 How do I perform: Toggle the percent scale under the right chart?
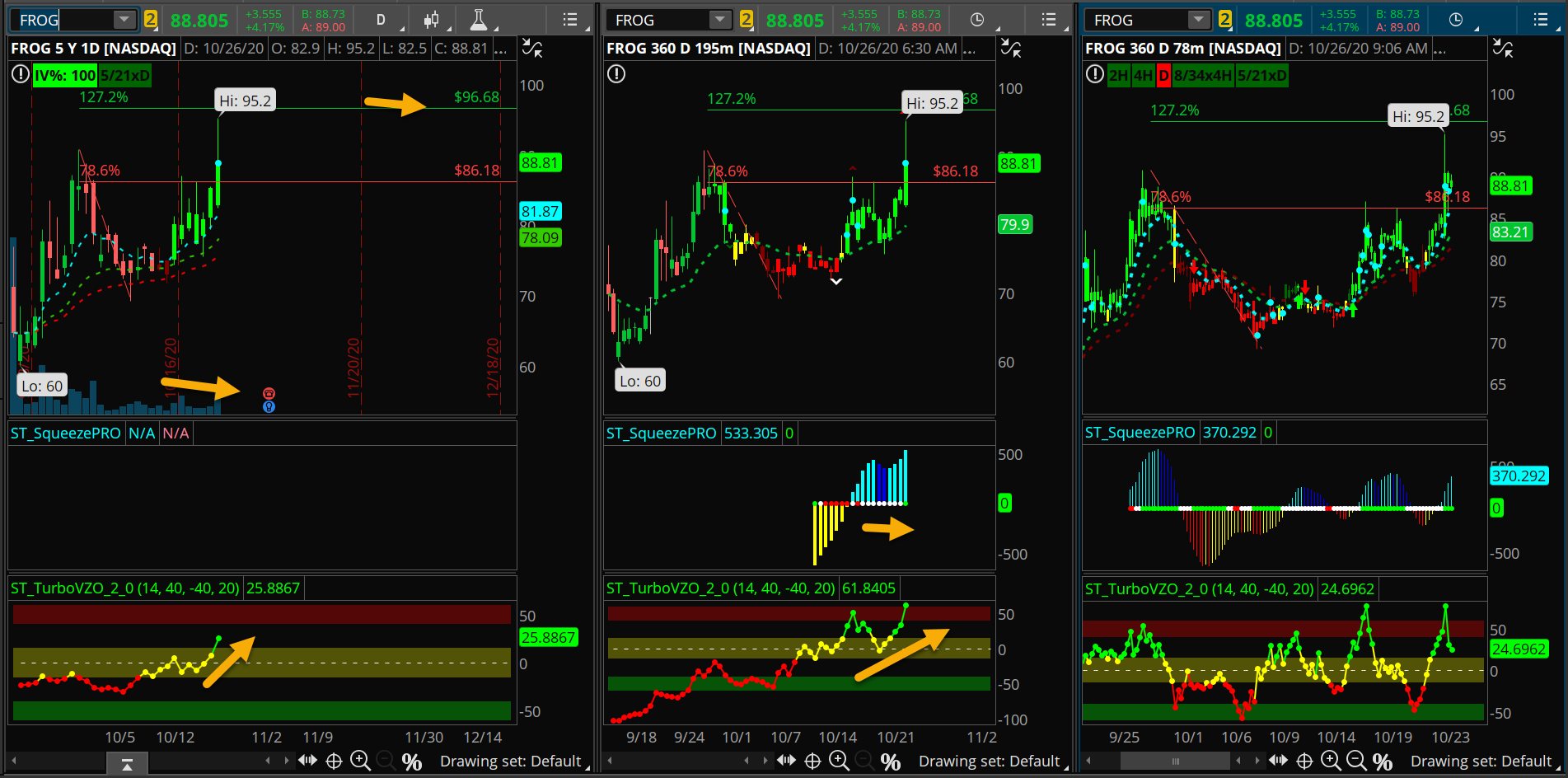point(1383,762)
